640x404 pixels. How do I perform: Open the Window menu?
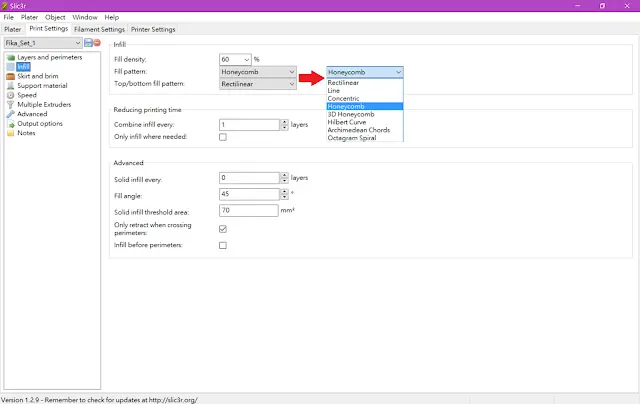pos(85,17)
